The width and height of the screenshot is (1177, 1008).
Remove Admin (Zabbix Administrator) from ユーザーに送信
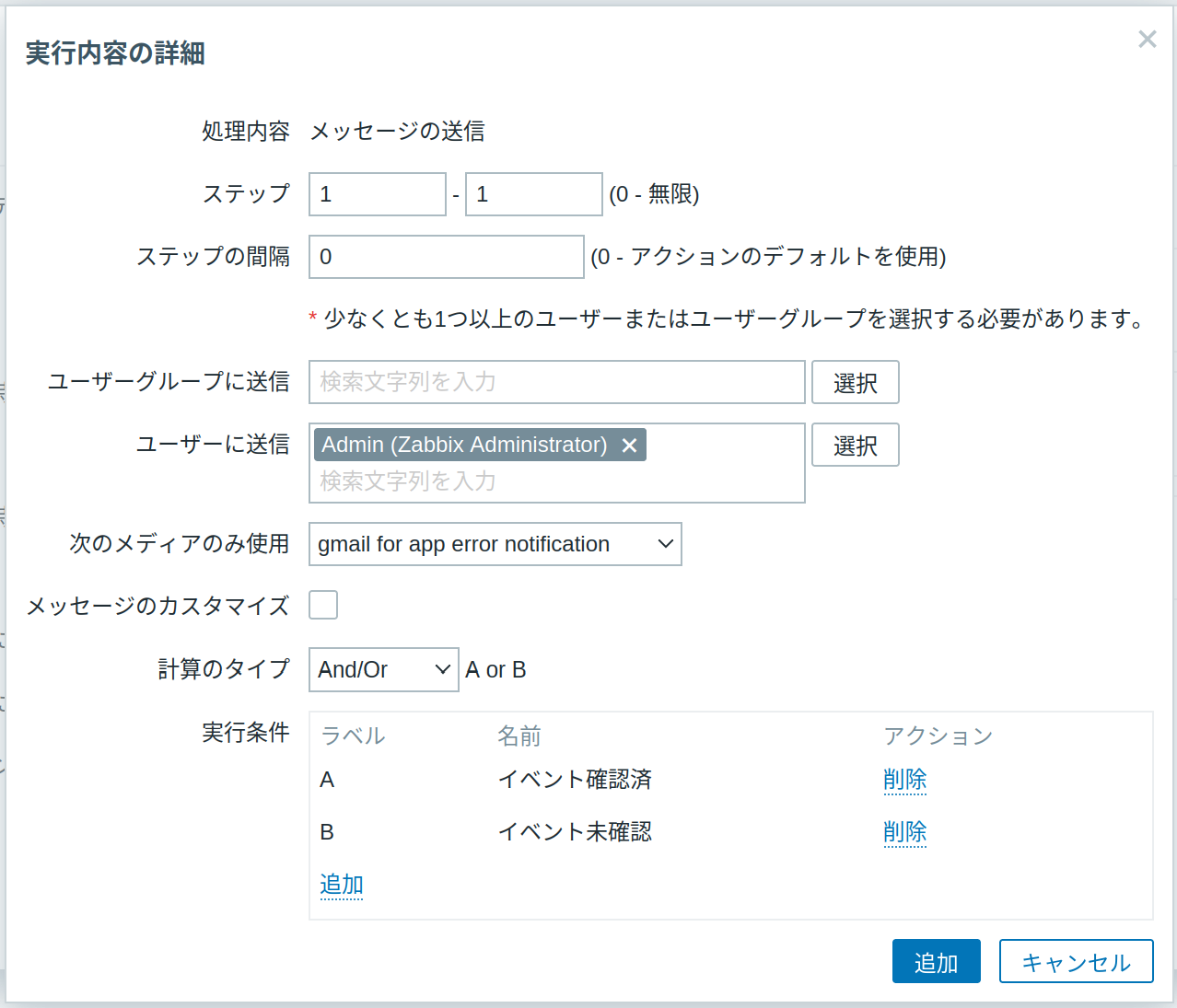[630, 445]
